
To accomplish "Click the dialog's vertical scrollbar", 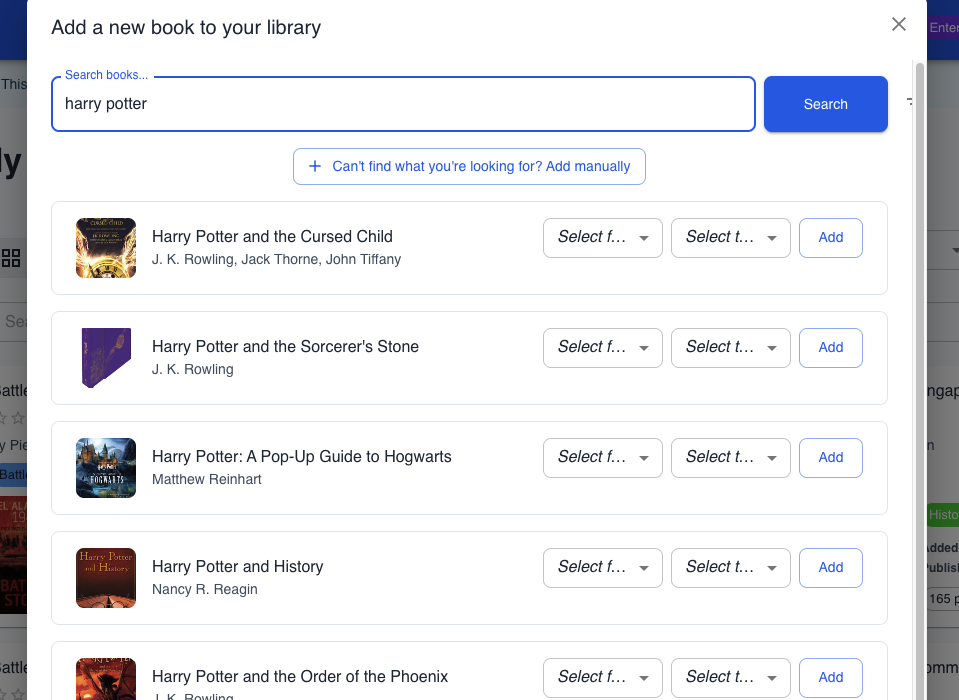I will (919, 379).
